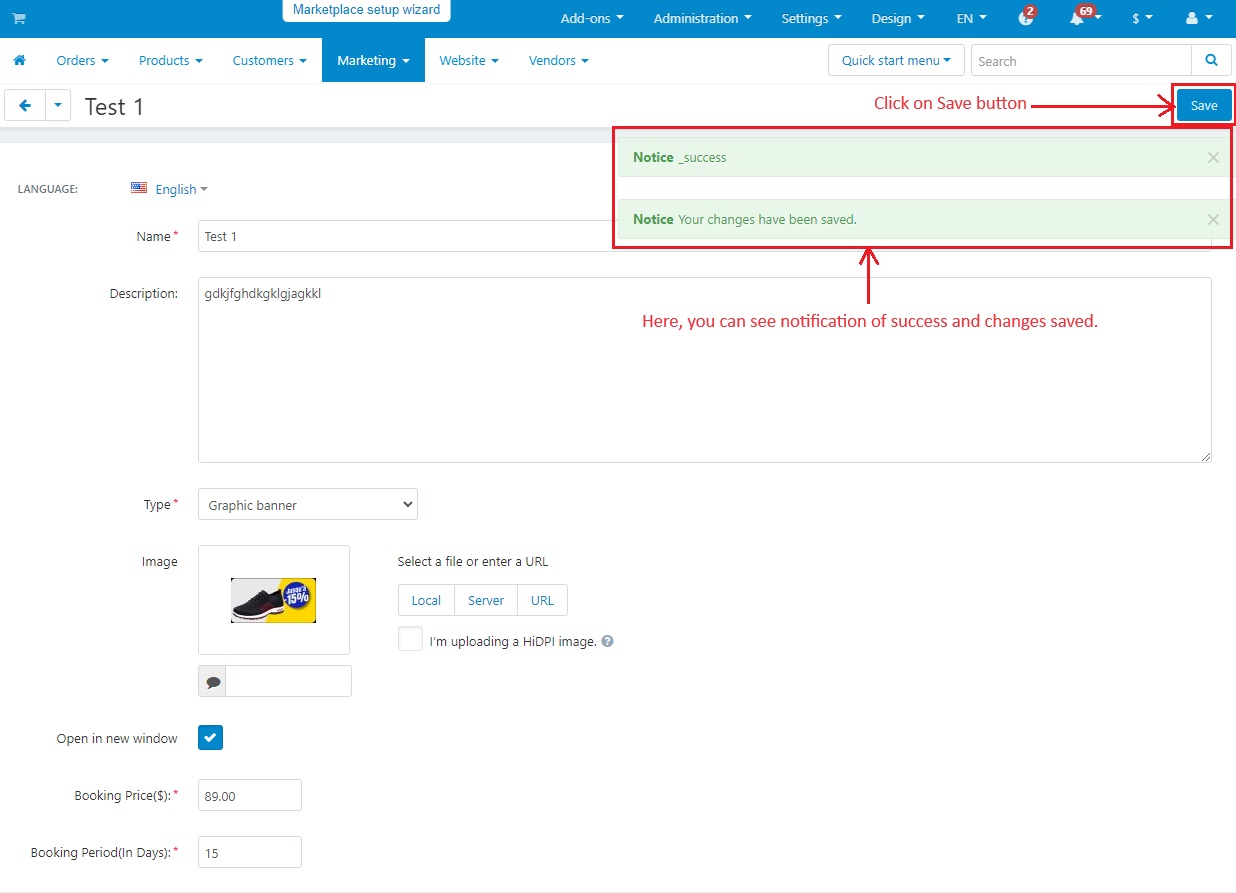Click the back arrow button
The height and width of the screenshot is (893, 1236).
click(25, 105)
